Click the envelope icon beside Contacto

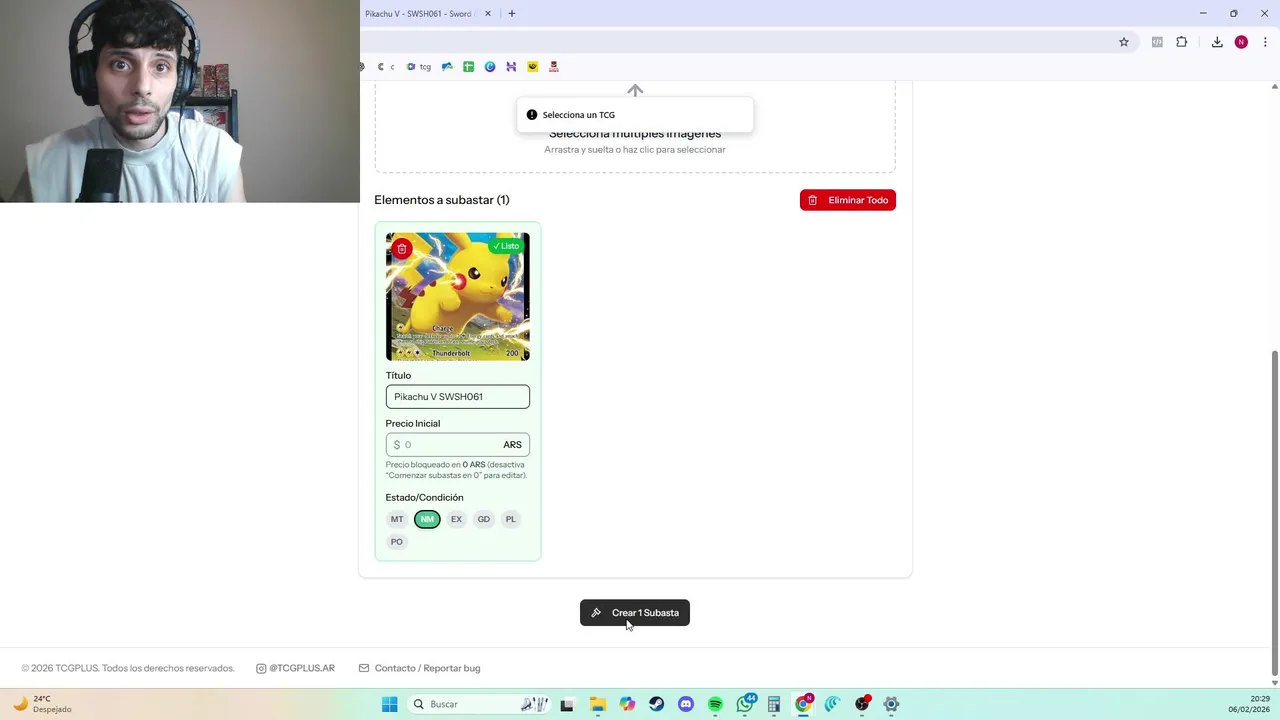click(x=364, y=668)
